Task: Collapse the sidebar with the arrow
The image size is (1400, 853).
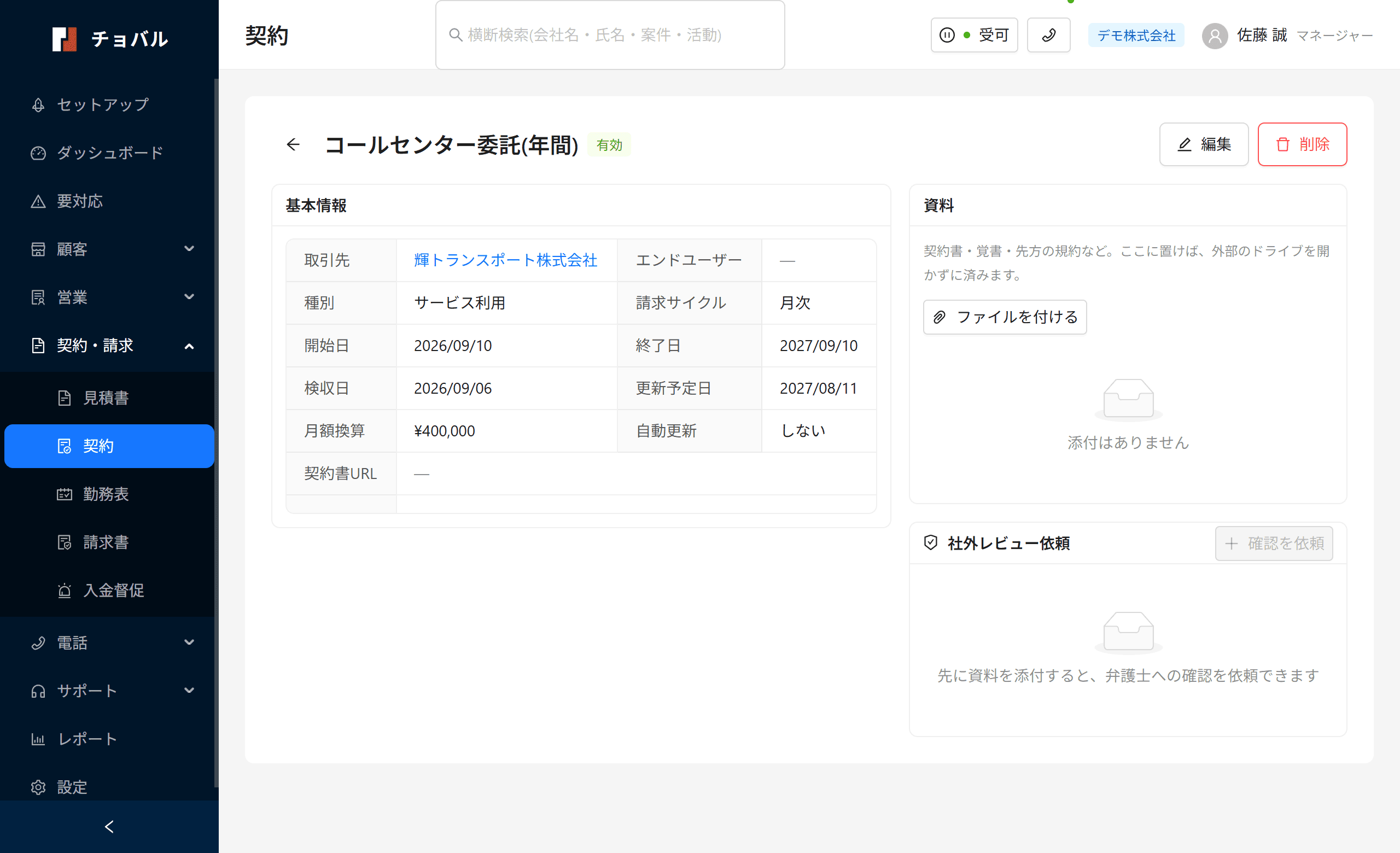Action: [x=109, y=827]
